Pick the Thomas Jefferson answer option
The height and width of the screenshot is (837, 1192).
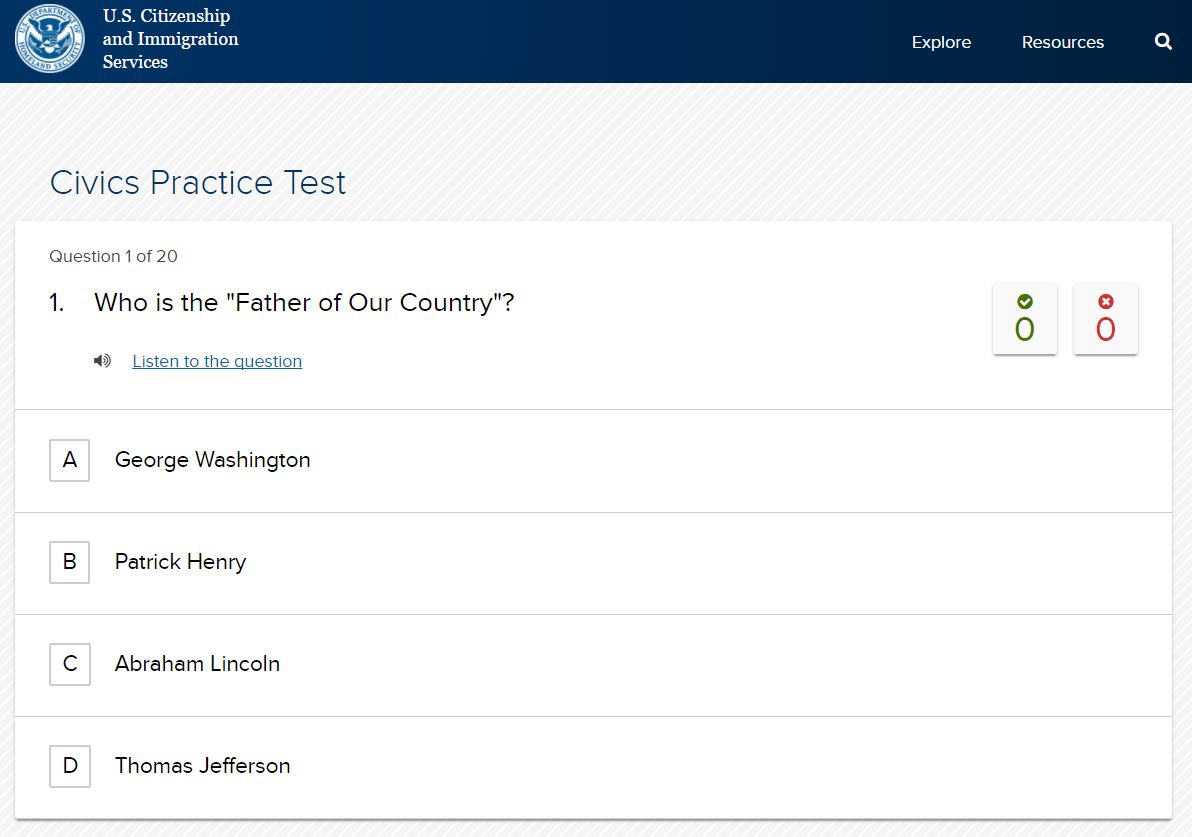pos(202,766)
